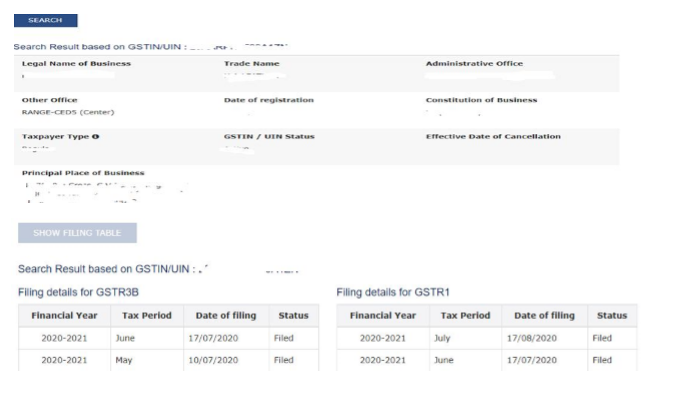The height and width of the screenshot is (409, 687).
Task: Click the 17/08/2020 filing date in GSTR1
Action: tap(532, 338)
